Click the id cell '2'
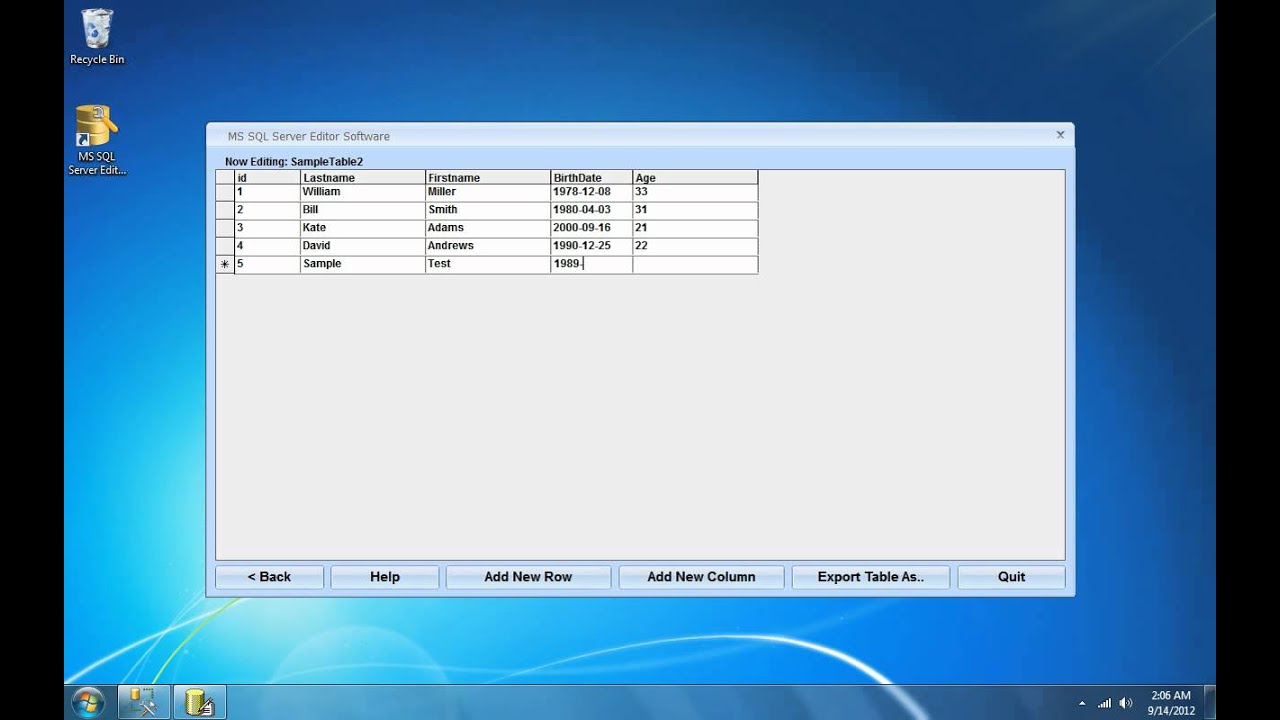 [267, 210]
